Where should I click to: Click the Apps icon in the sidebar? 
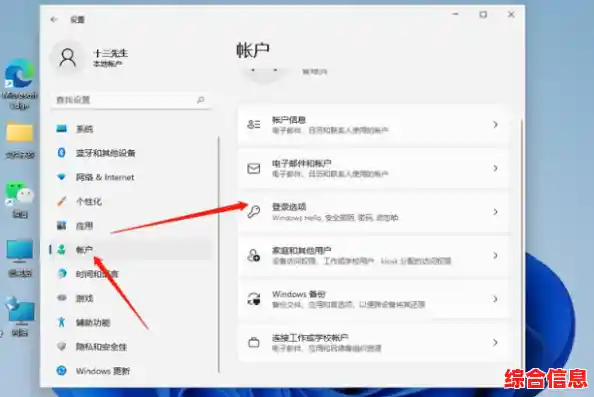61,226
